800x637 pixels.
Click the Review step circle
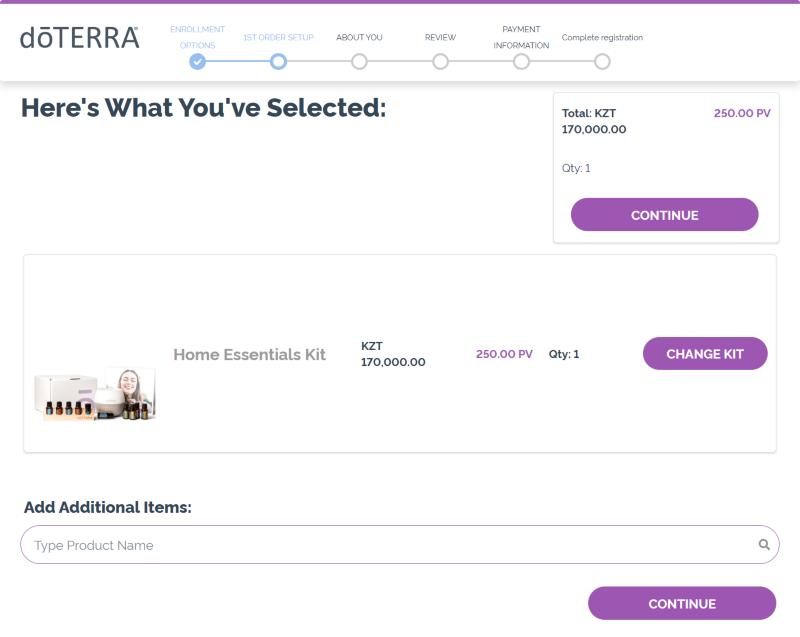point(440,62)
